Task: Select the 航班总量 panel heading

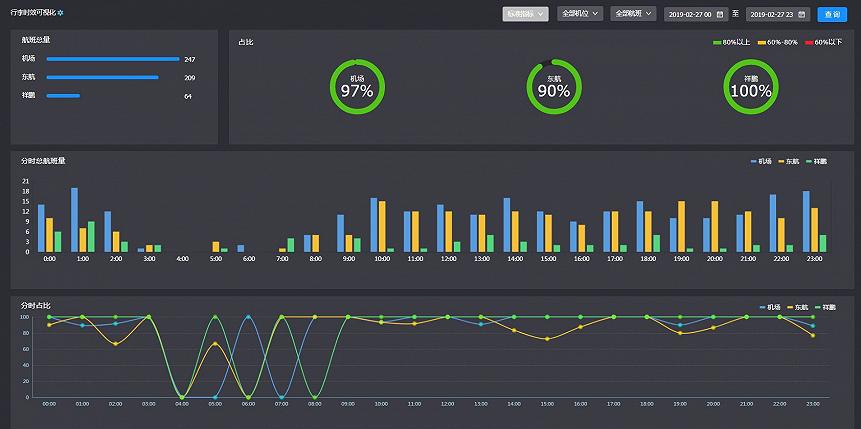Action: [36, 40]
